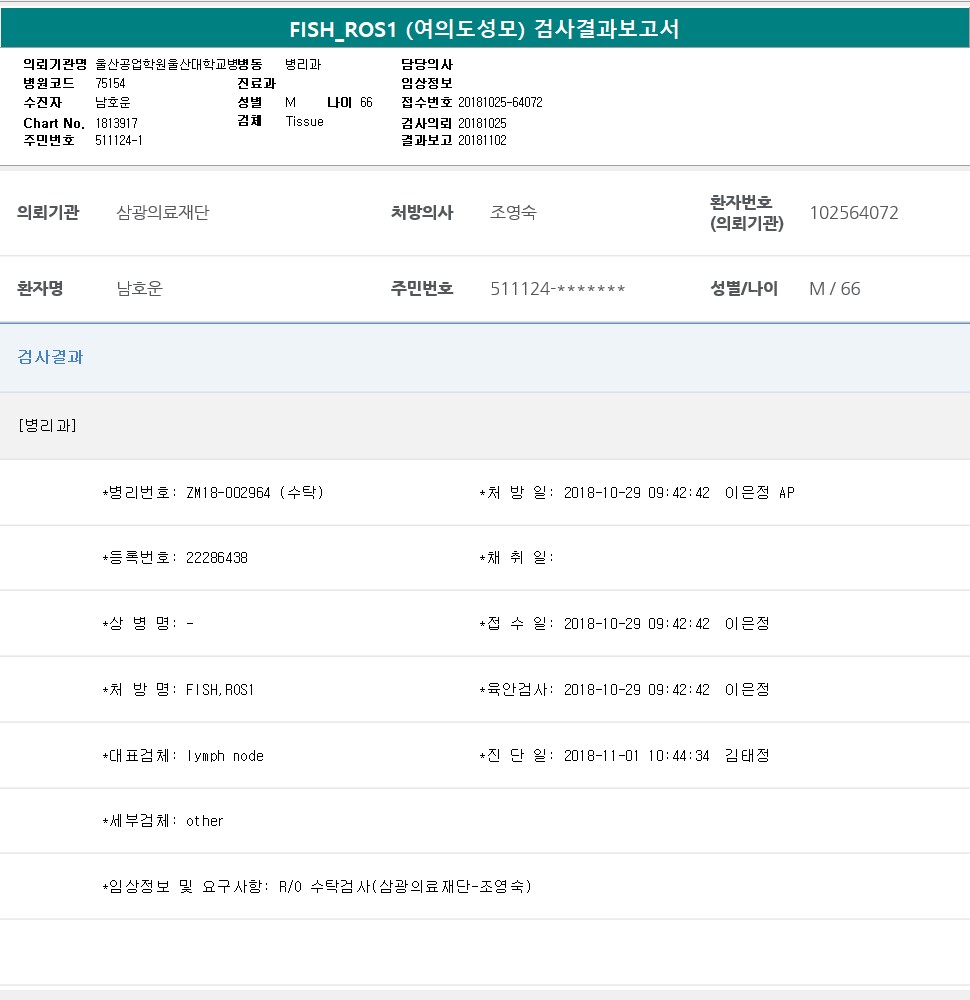This screenshot has height=1000, width=970.
Task: Click the Chart No. 1813917 value
Action: [x=116, y=123]
